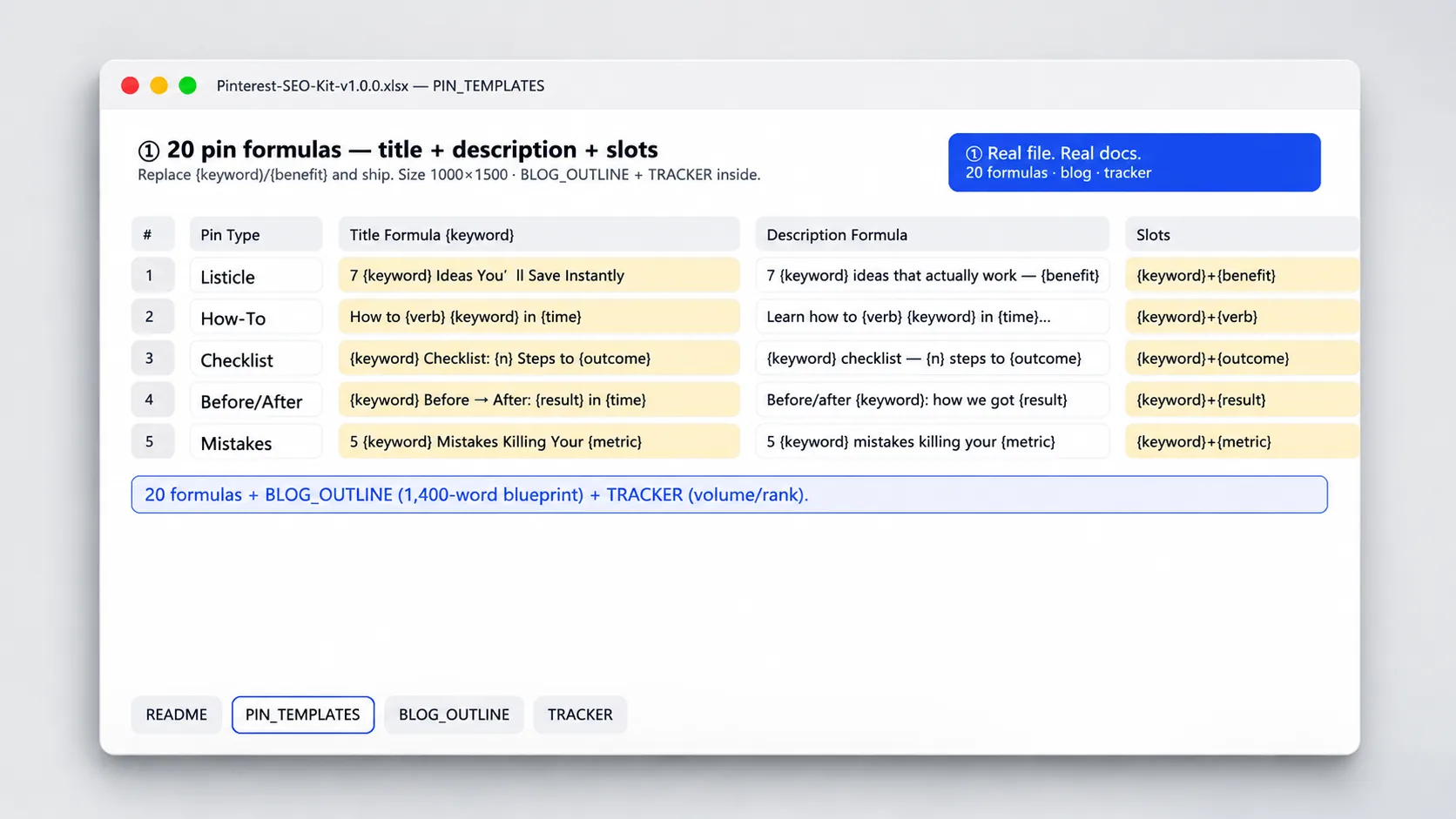Select the "7 {keyword} Ideas You'll Save Instantly" cell
The image size is (1456, 819).
pos(539,275)
